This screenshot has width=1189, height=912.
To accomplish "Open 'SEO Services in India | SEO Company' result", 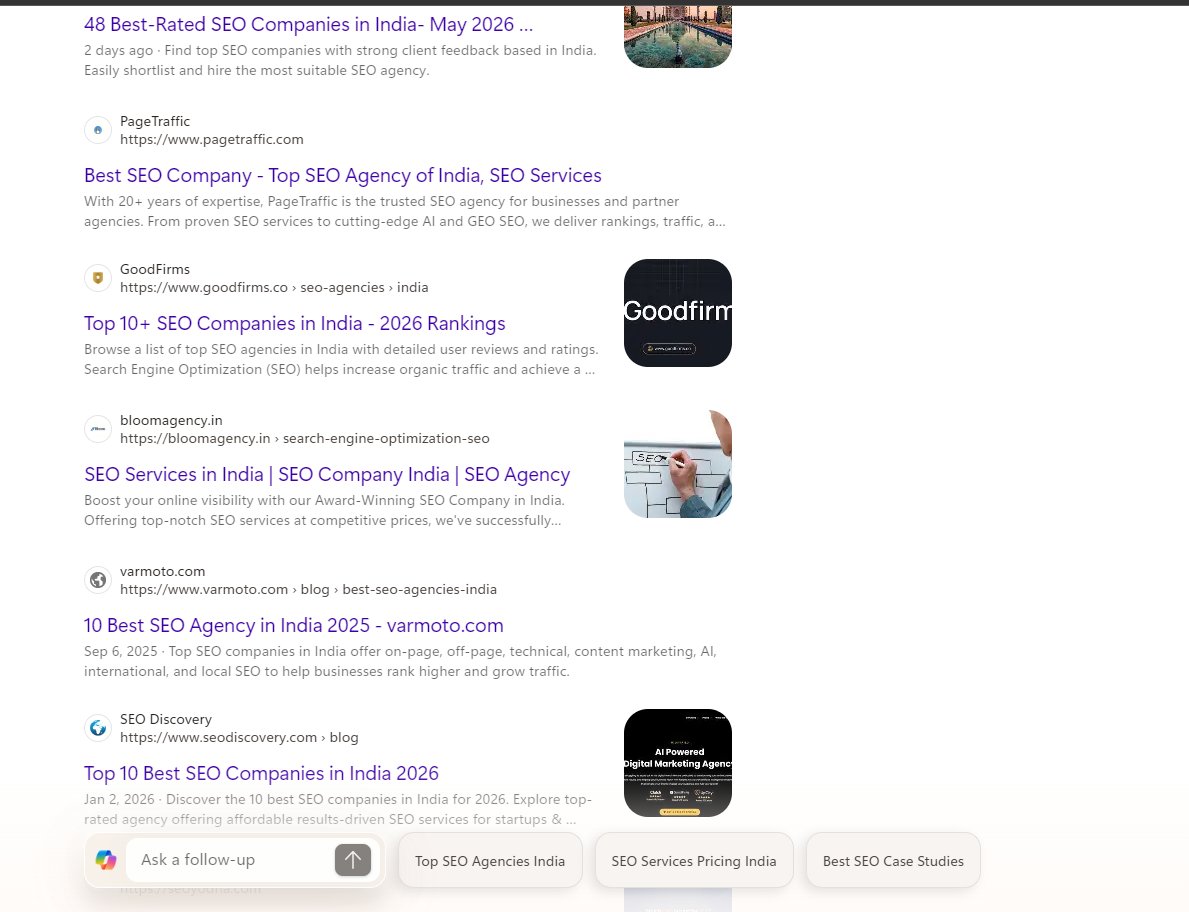I will click(327, 475).
